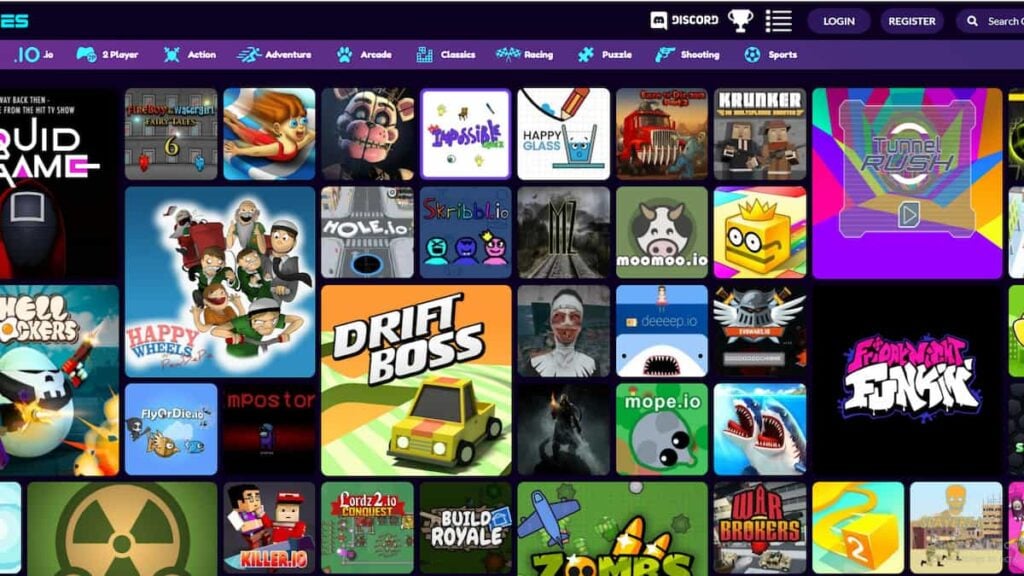Open the Sports category
1024x576 pixels.
point(771,55)
